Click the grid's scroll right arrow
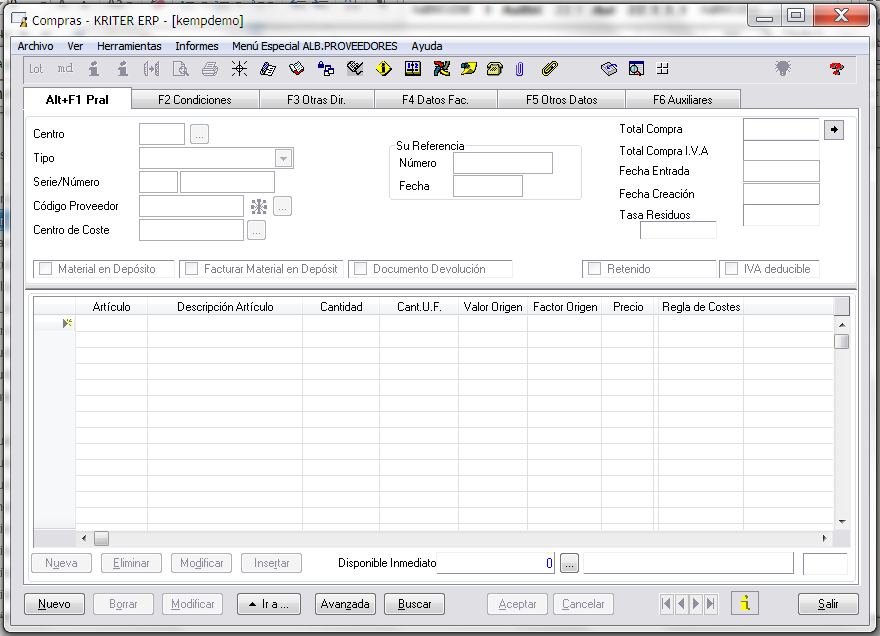 824,538
